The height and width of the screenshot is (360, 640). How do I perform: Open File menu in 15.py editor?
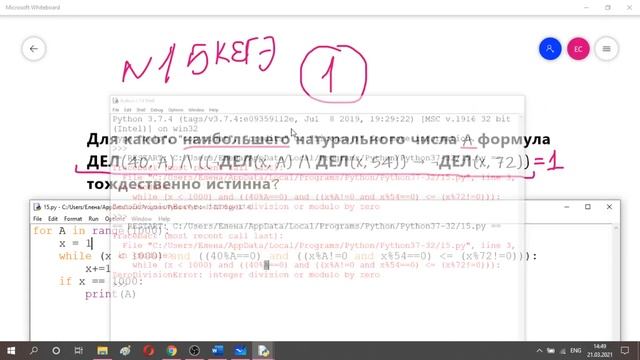[x=38, y=219]
